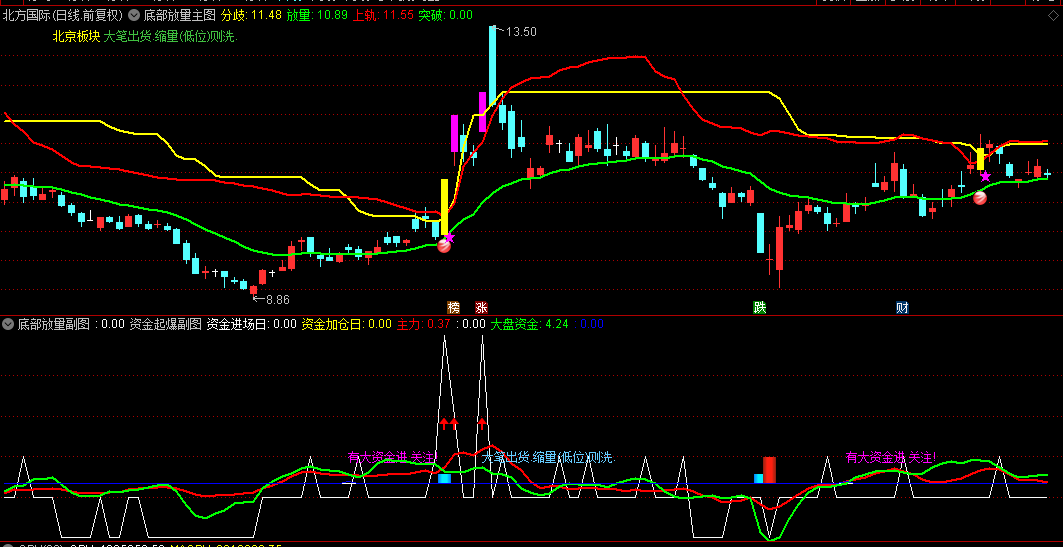Click the first 有大资金进 关注! annotation left of the spikes

tap(392, 457)
